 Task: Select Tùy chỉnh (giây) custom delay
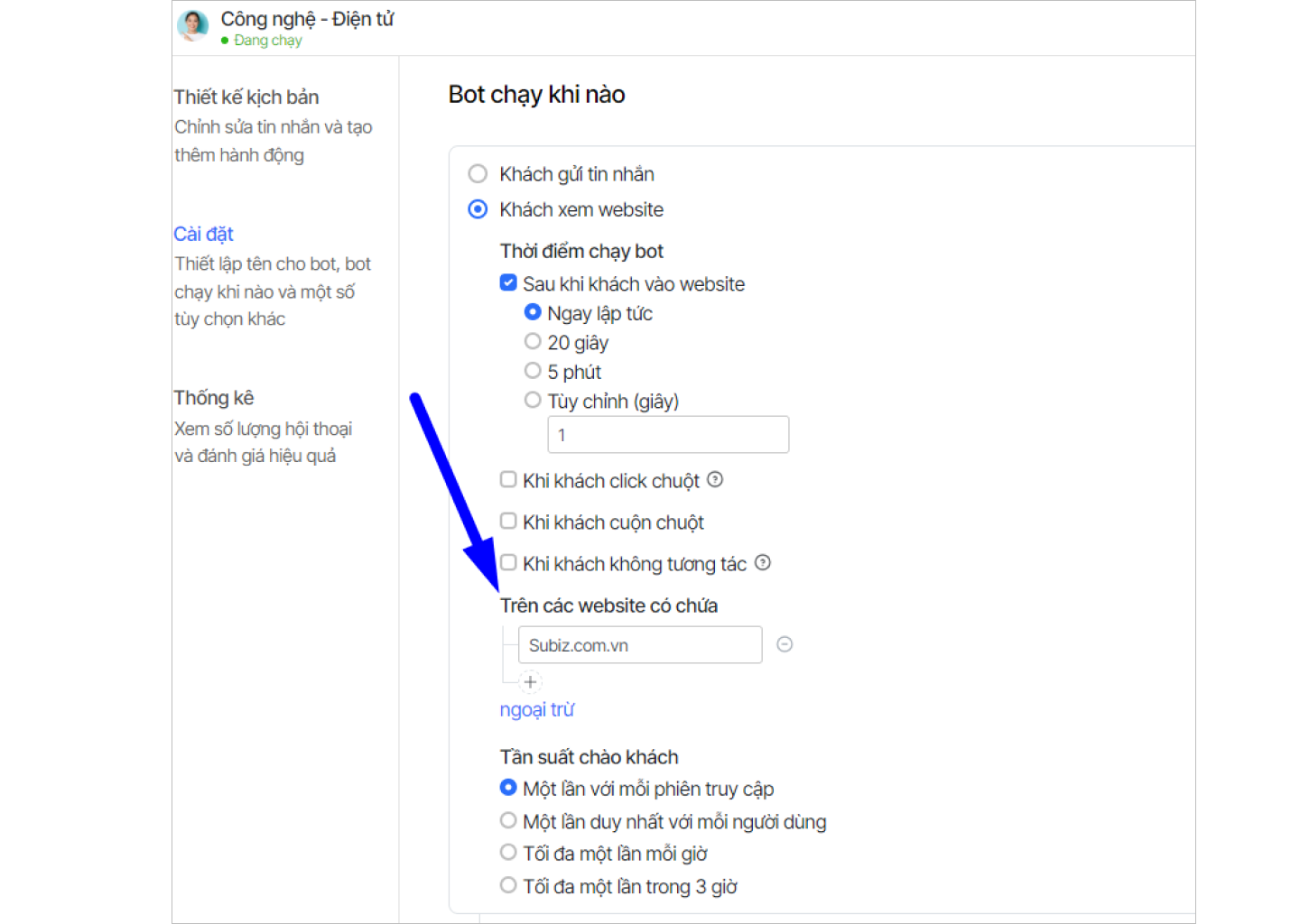point(533,401)
